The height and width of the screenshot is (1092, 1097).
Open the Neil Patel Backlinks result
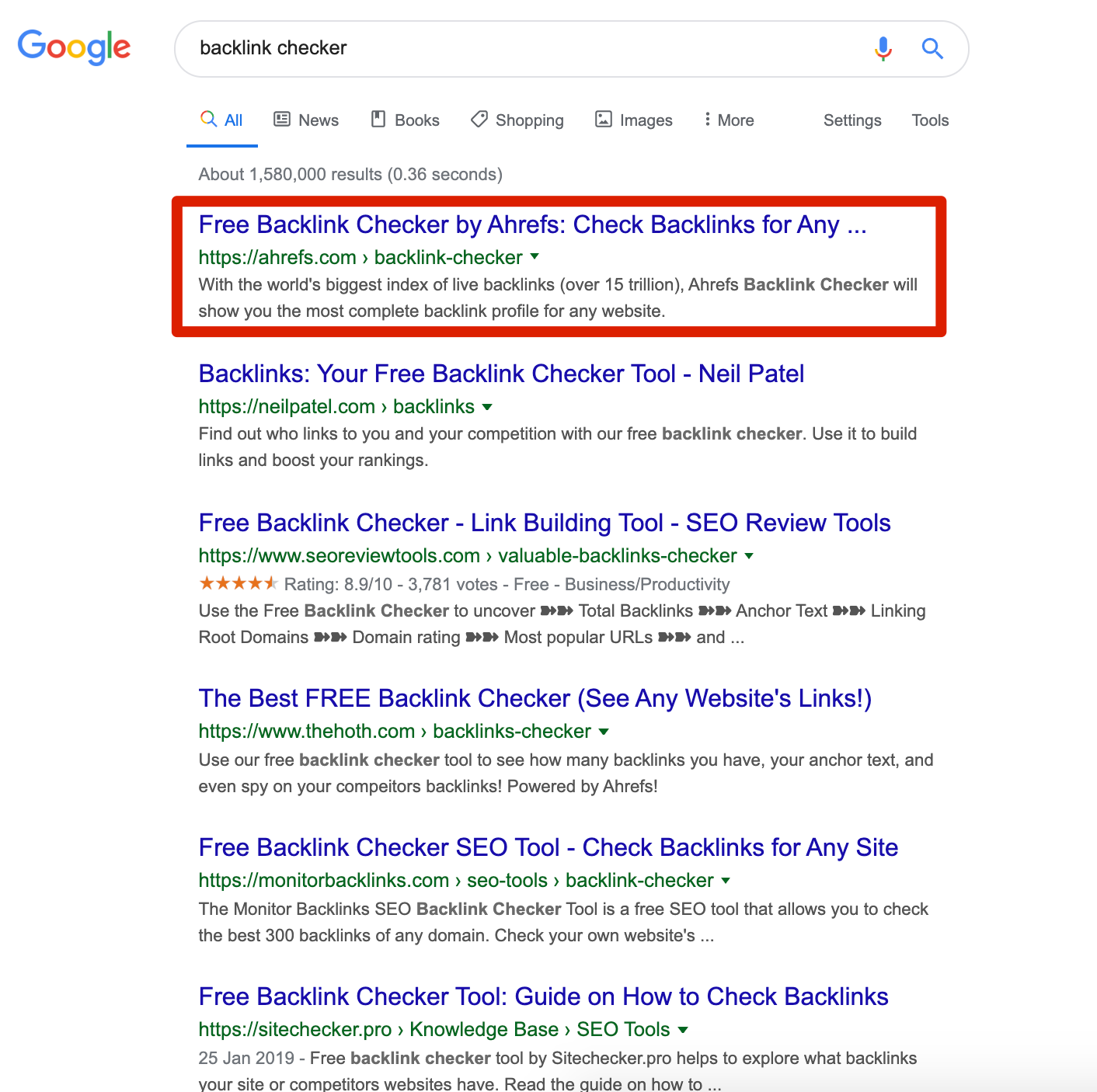click(501, 374)
